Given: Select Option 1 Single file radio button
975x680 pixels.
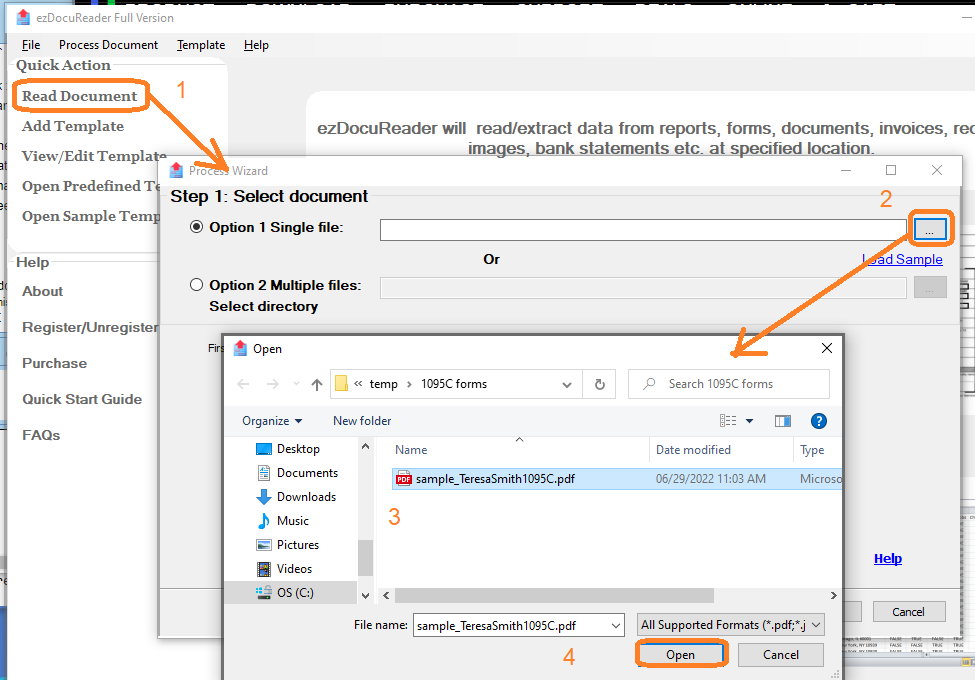Looking at the screenshot, I should point(196,228).
